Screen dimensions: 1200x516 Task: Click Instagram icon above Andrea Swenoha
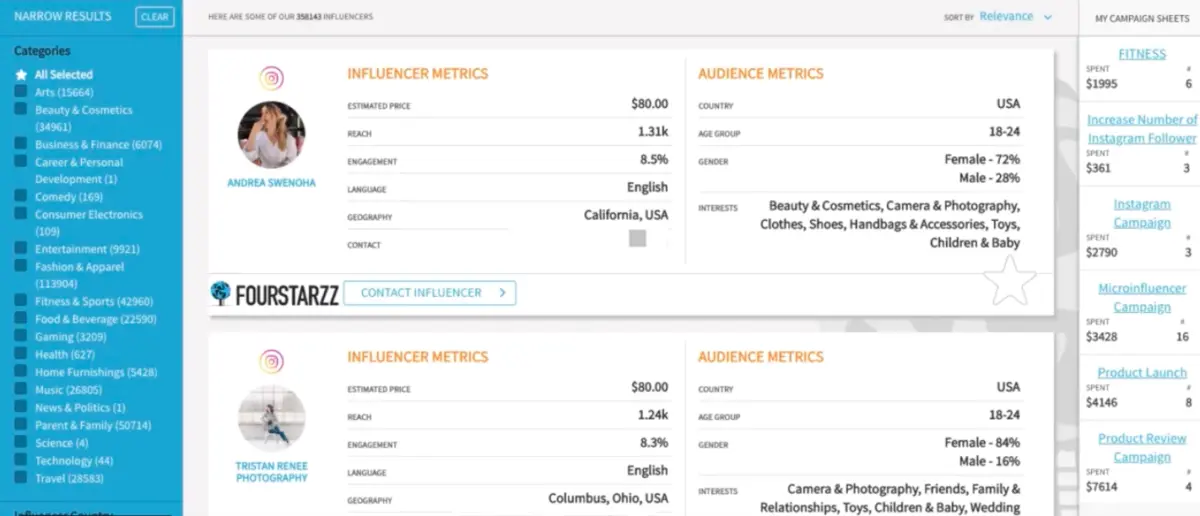(x=271, y=79)
